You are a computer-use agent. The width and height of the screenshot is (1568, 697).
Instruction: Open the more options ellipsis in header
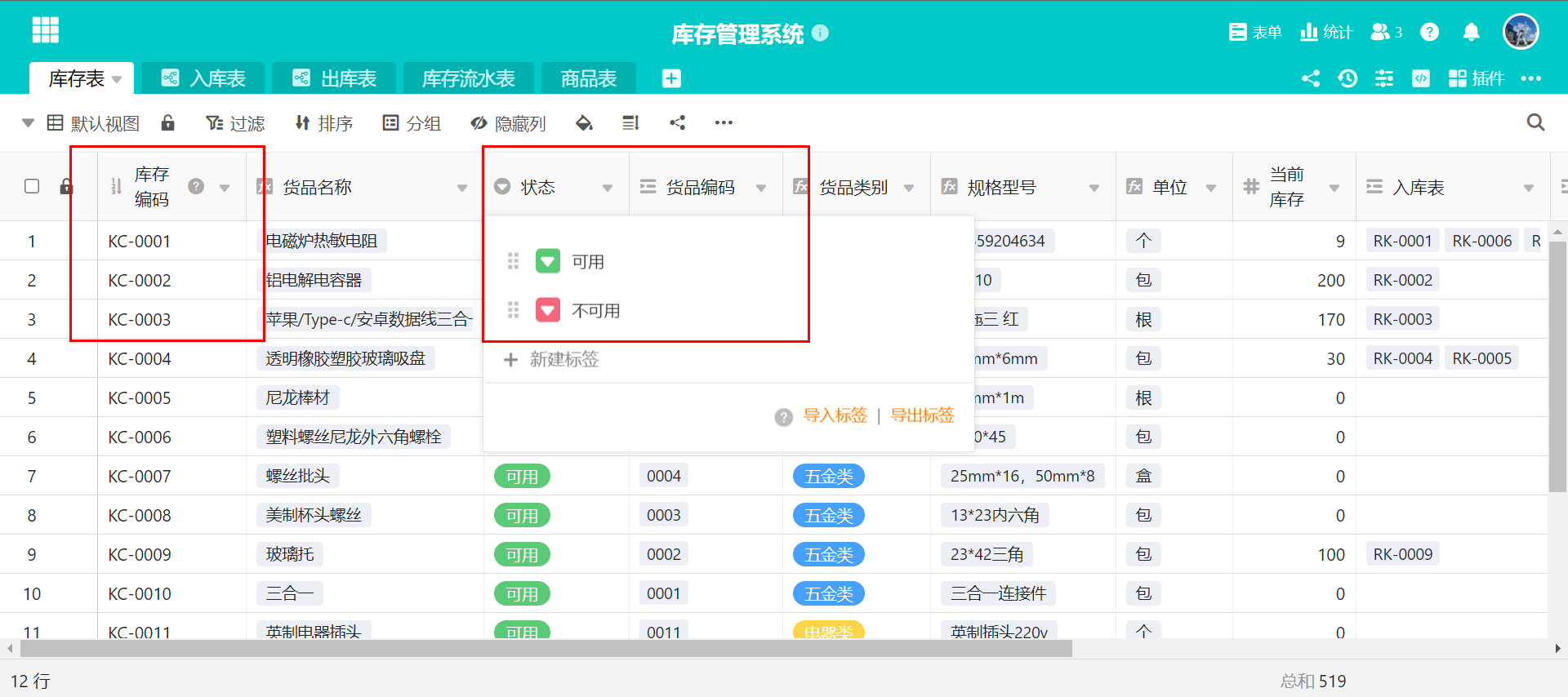coord(1531,78)
